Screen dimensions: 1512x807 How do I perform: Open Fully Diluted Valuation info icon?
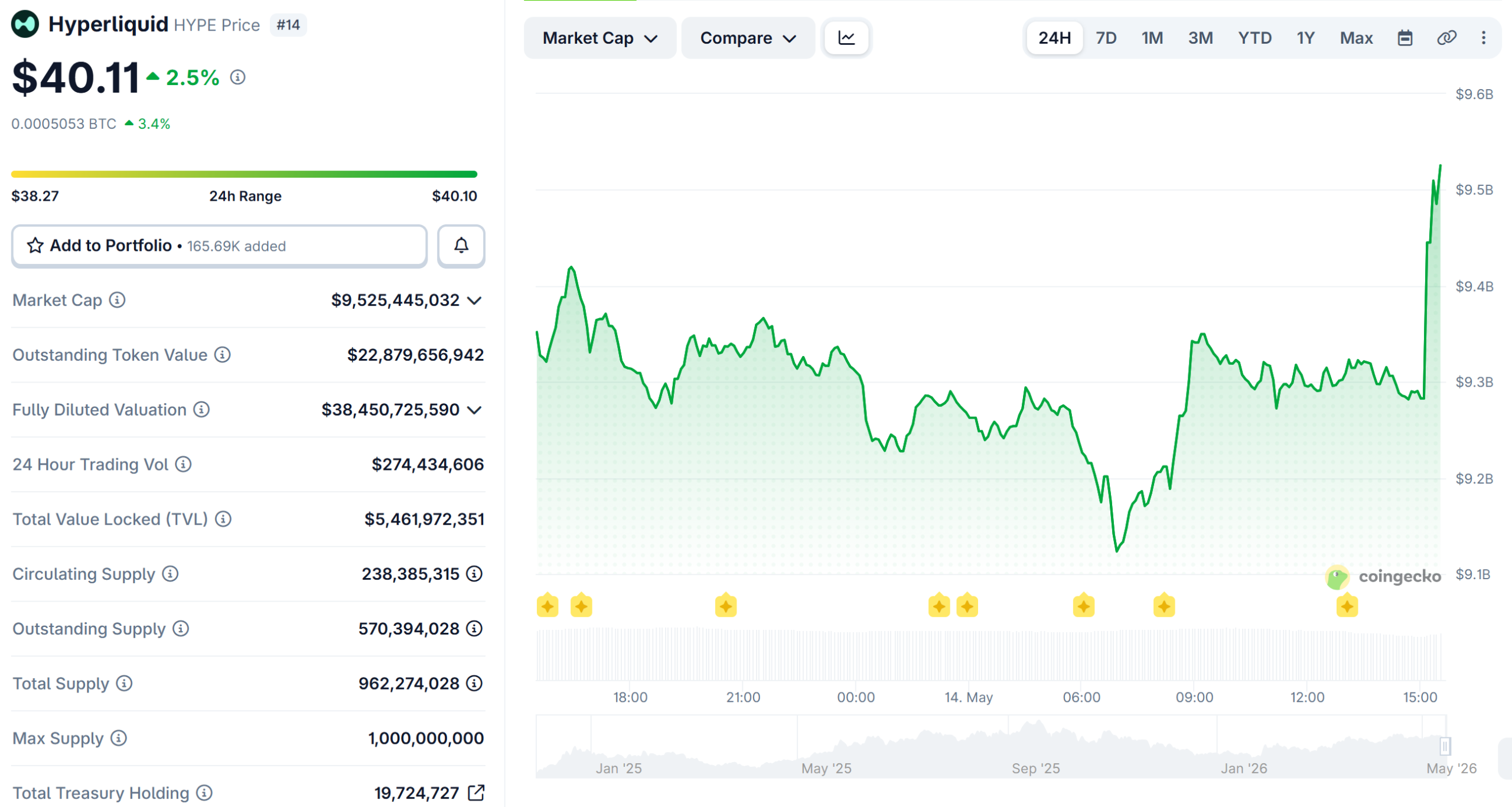pyautogui.click(x=202, y=409)
